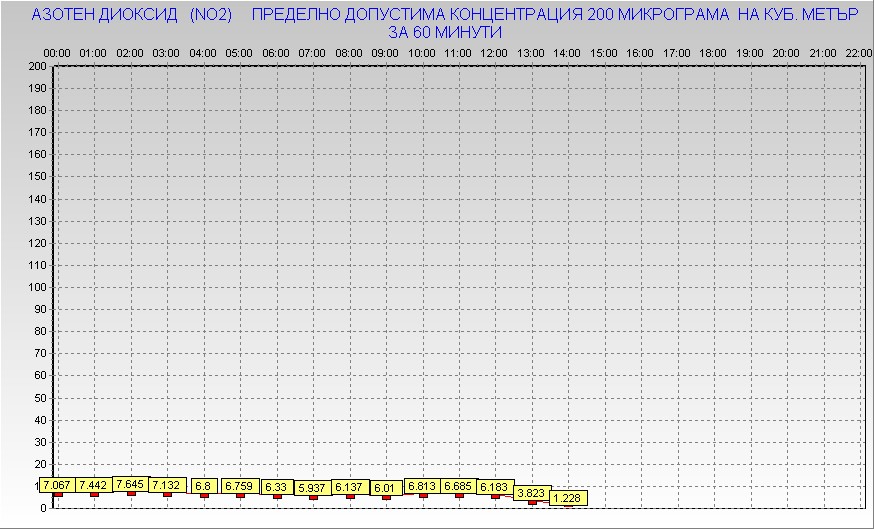The height and width of the screenshot is (529, 874).
Task: Click the 6.33 data label
Action: point(277,487)
